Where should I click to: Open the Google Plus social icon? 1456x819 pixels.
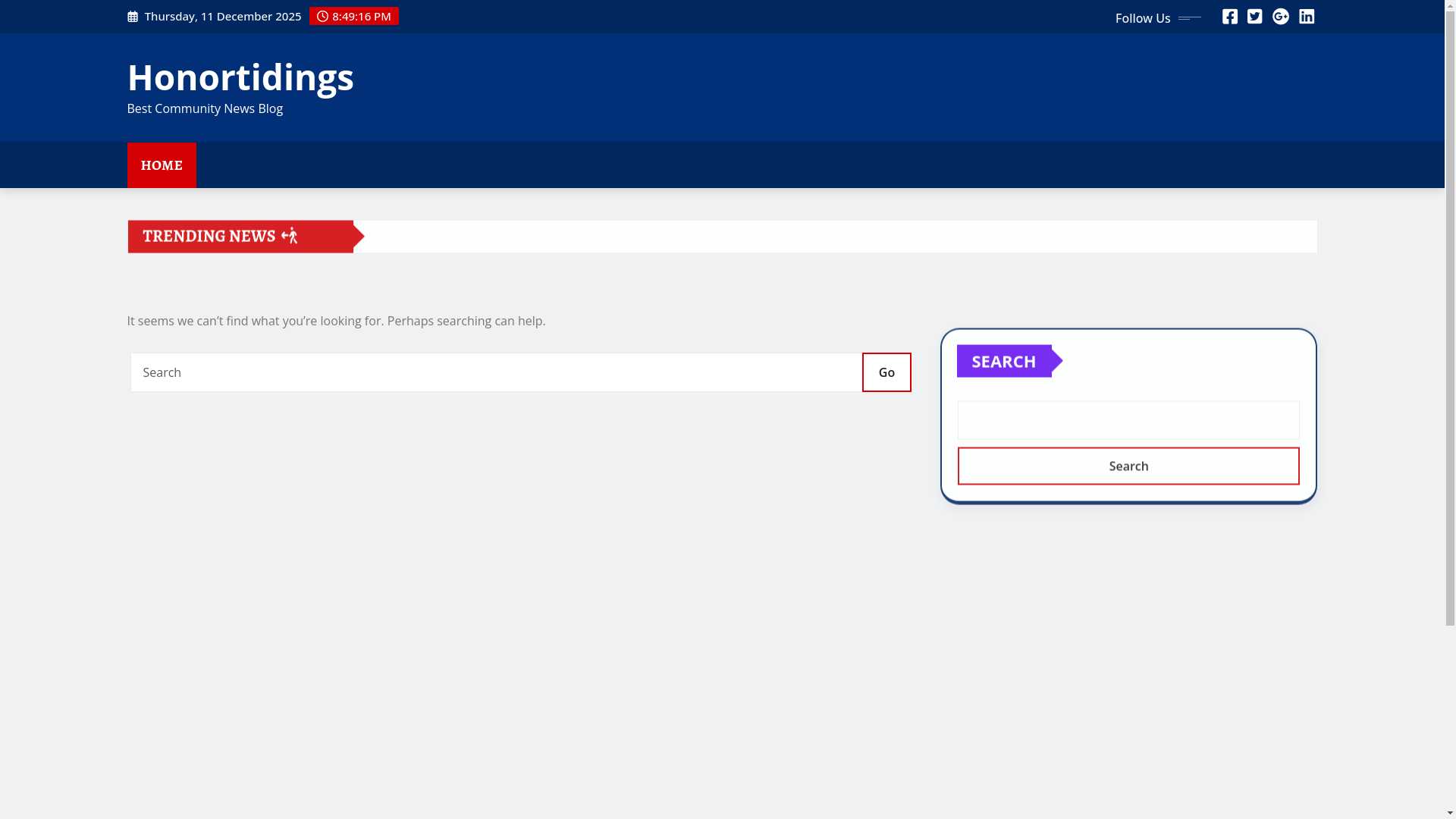point(1281,17)
